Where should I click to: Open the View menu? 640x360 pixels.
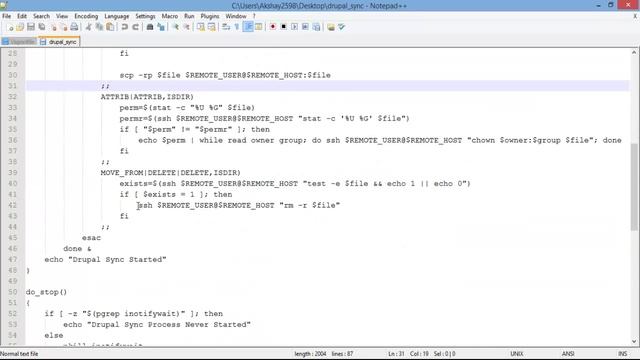pyautogui.click(x=62, y=16)
